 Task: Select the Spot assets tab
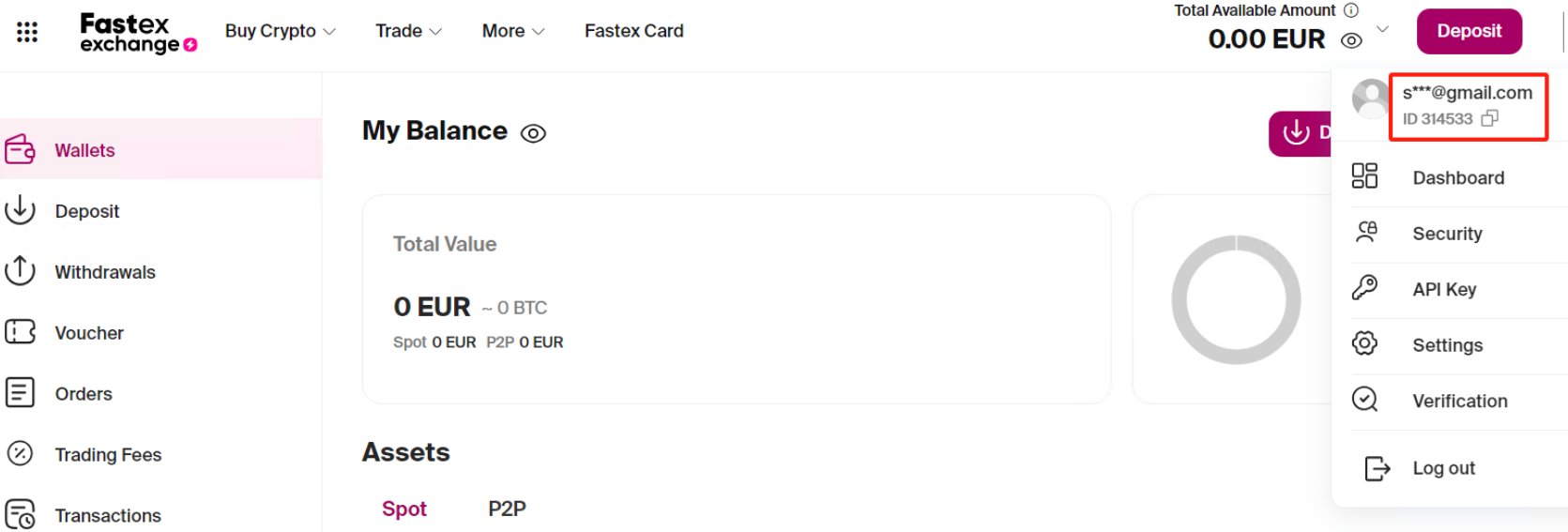(403, 509)
